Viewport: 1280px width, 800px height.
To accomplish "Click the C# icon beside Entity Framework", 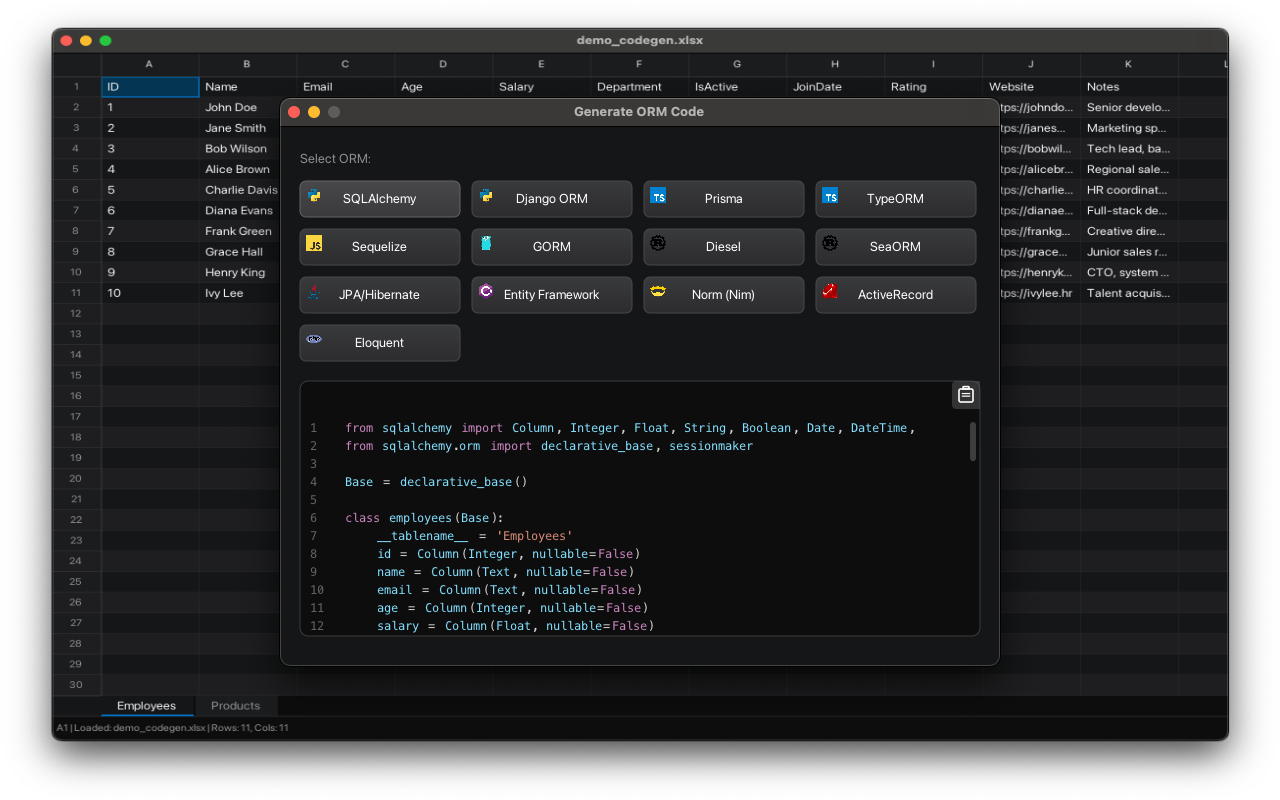I will click(x=486, y=291).
